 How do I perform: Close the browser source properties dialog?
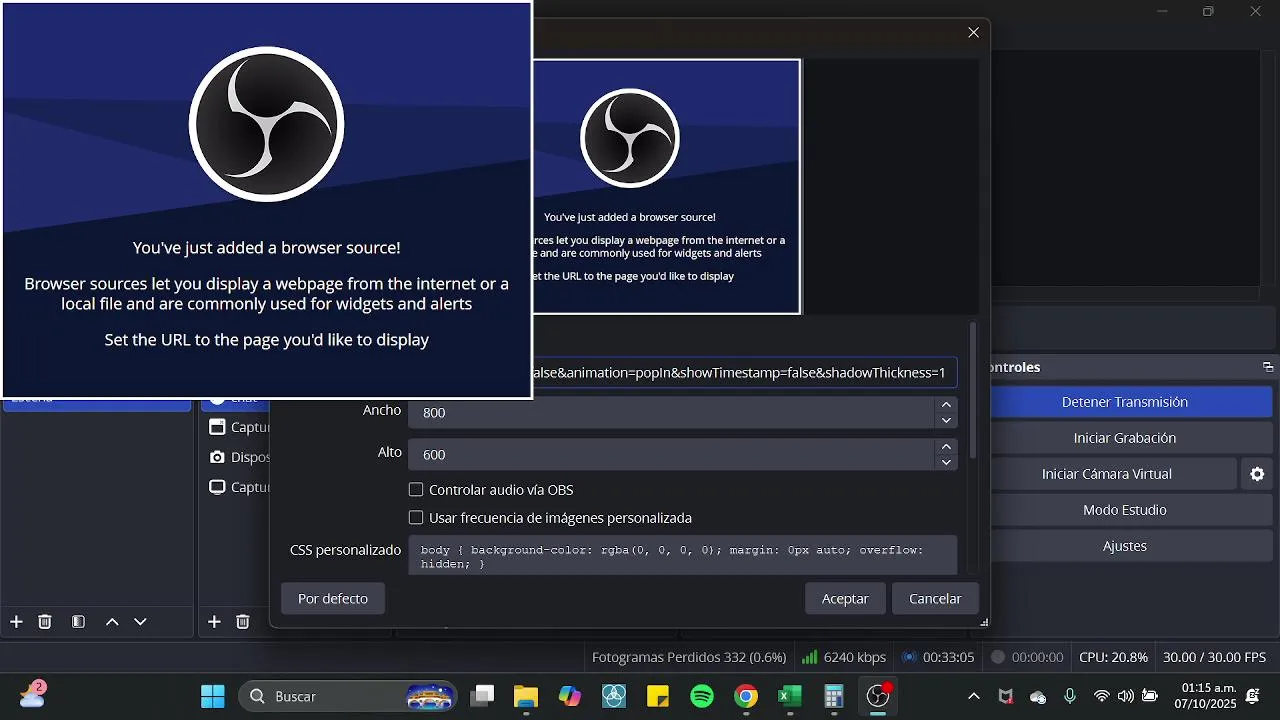coord(973,32)
